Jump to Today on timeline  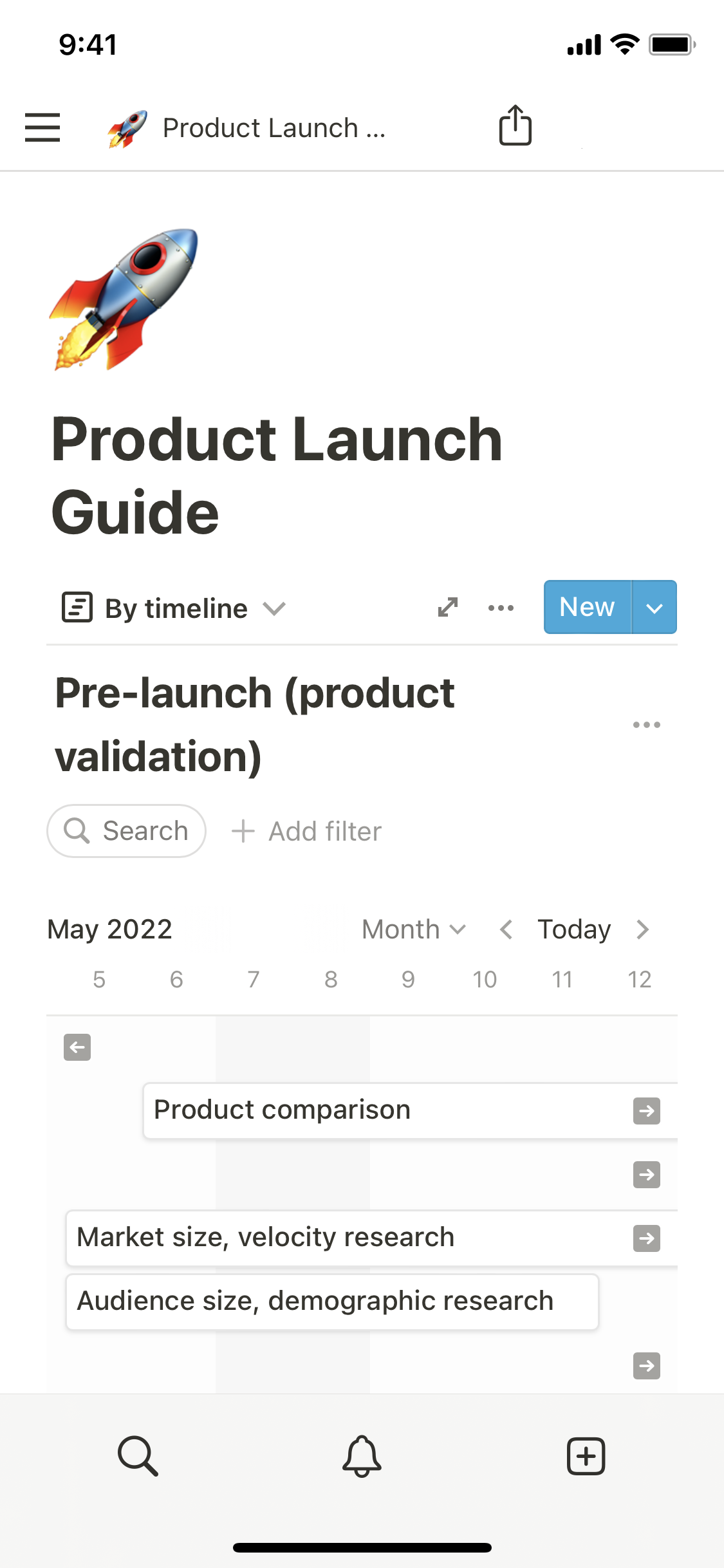tap(574, 929)
